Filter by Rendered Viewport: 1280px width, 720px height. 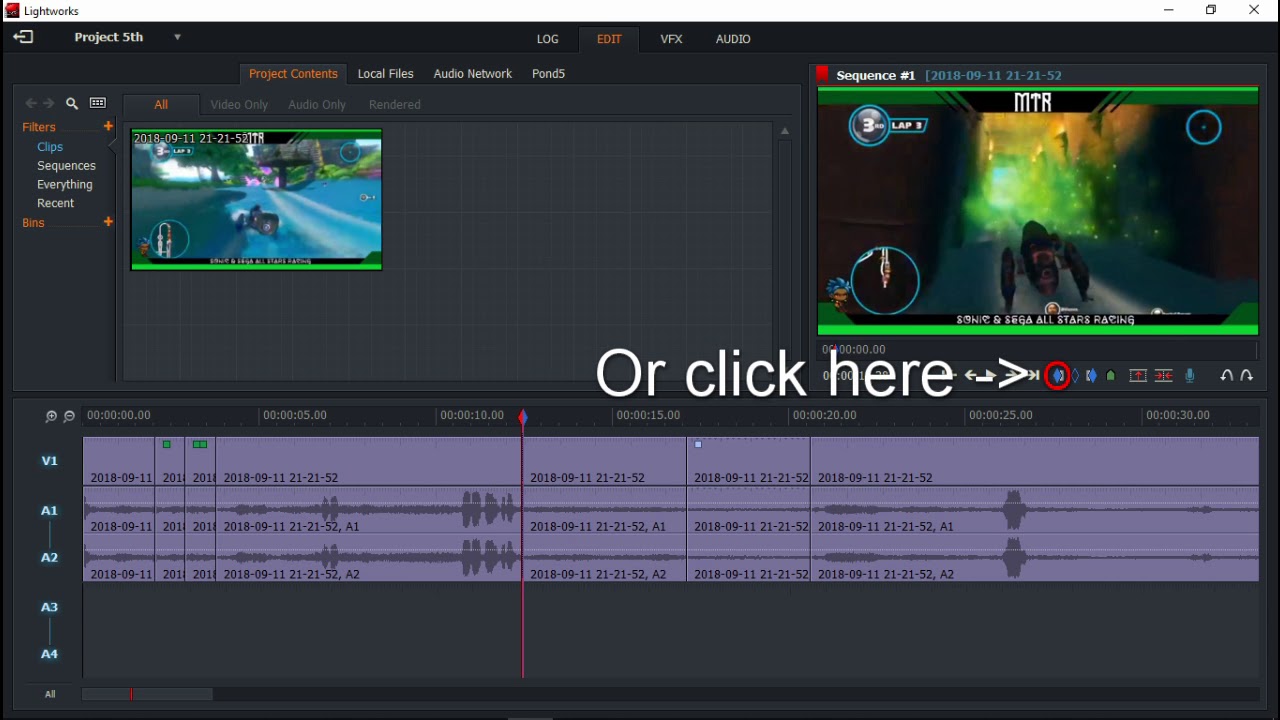tap(395, 104)
